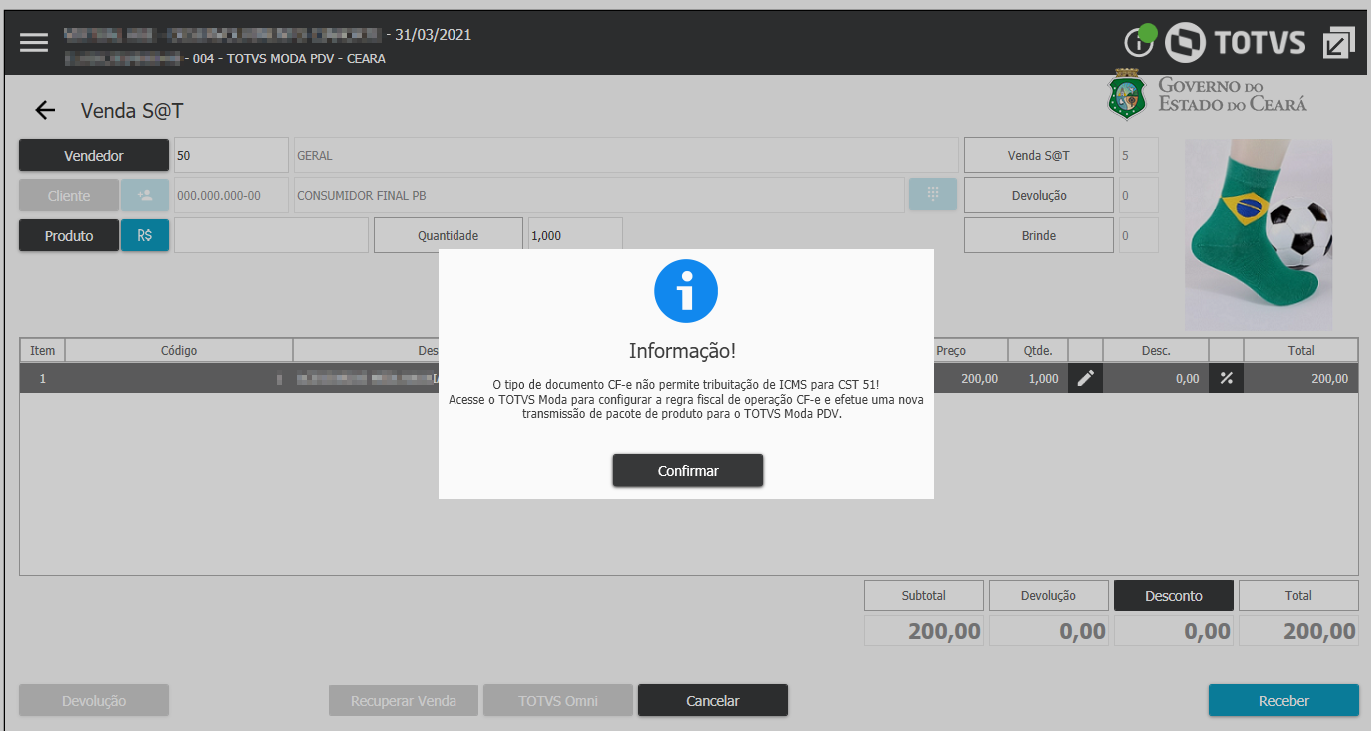Viewport: 1371px width, 731px height.
Task: Click the Total label in the totals area
Action: [1299, 595]
